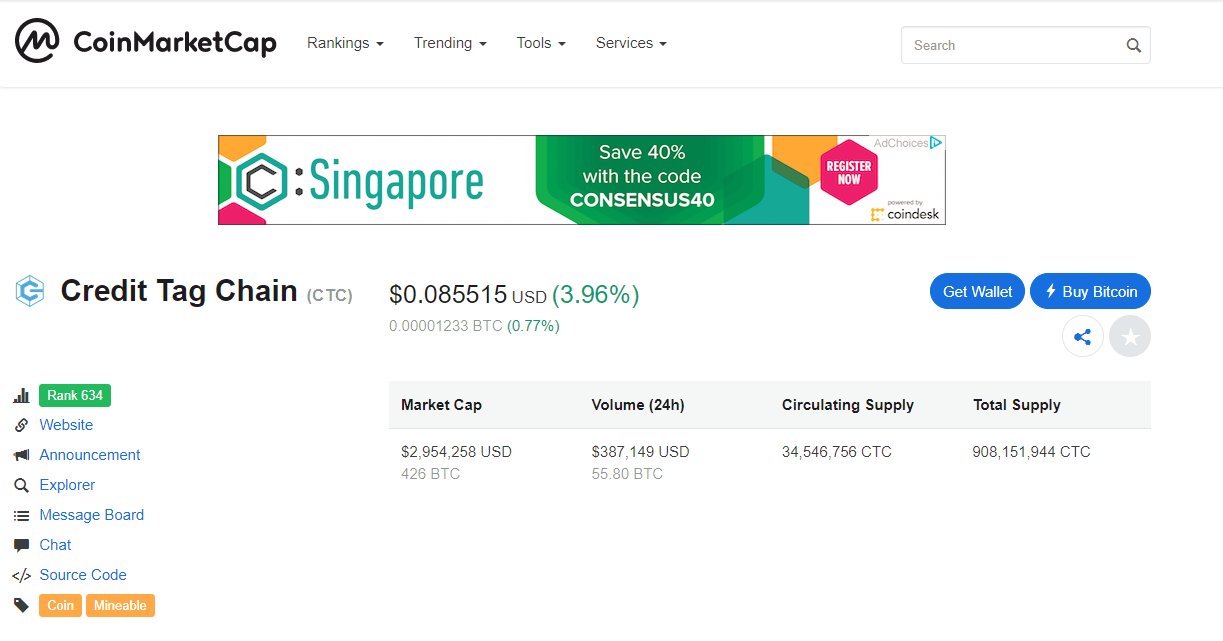Open the Message Board link
This screenshot has width=1223, height=641.
coord(92,515)
